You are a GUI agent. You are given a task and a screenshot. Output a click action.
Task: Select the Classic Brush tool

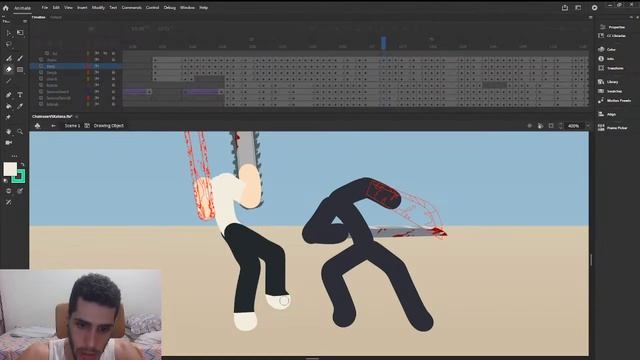(20, 58)
